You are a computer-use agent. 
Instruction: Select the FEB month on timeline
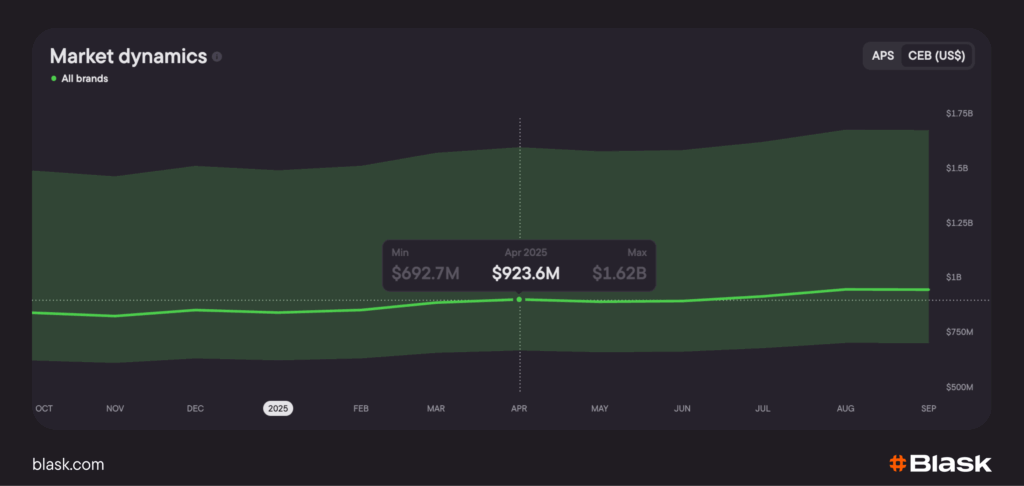[x=361, y=408]
